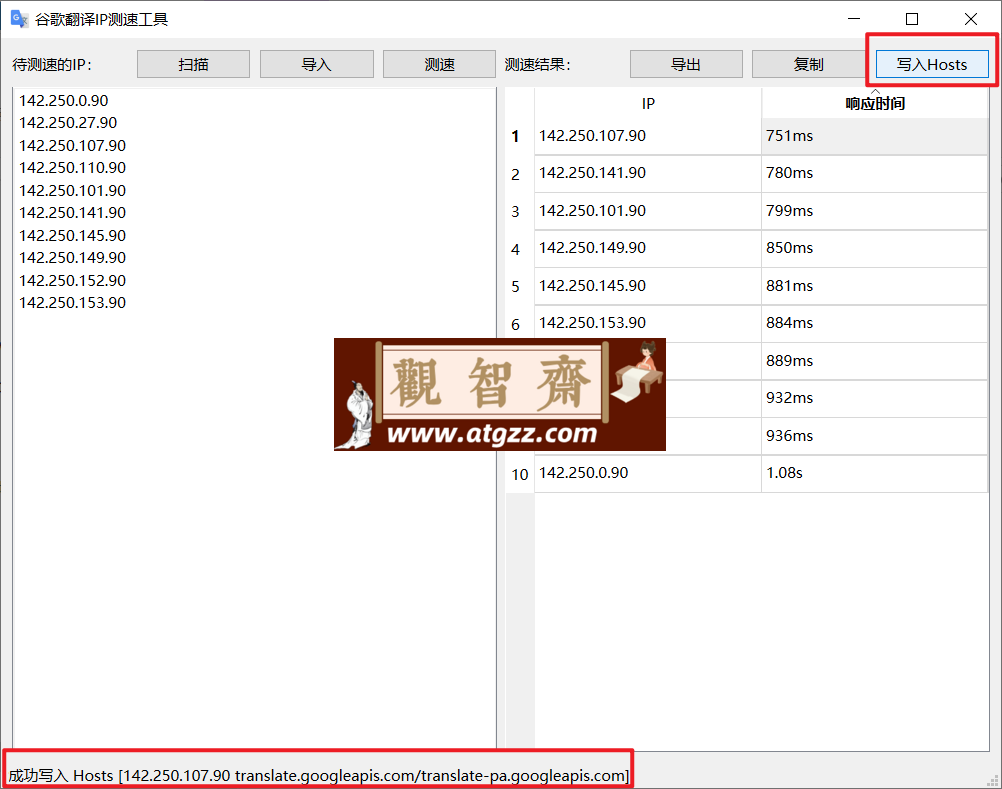This screenshot has width=1002, height=789.
Task: Click the 936ms response time cell
Action: click(x=875, y=436)
